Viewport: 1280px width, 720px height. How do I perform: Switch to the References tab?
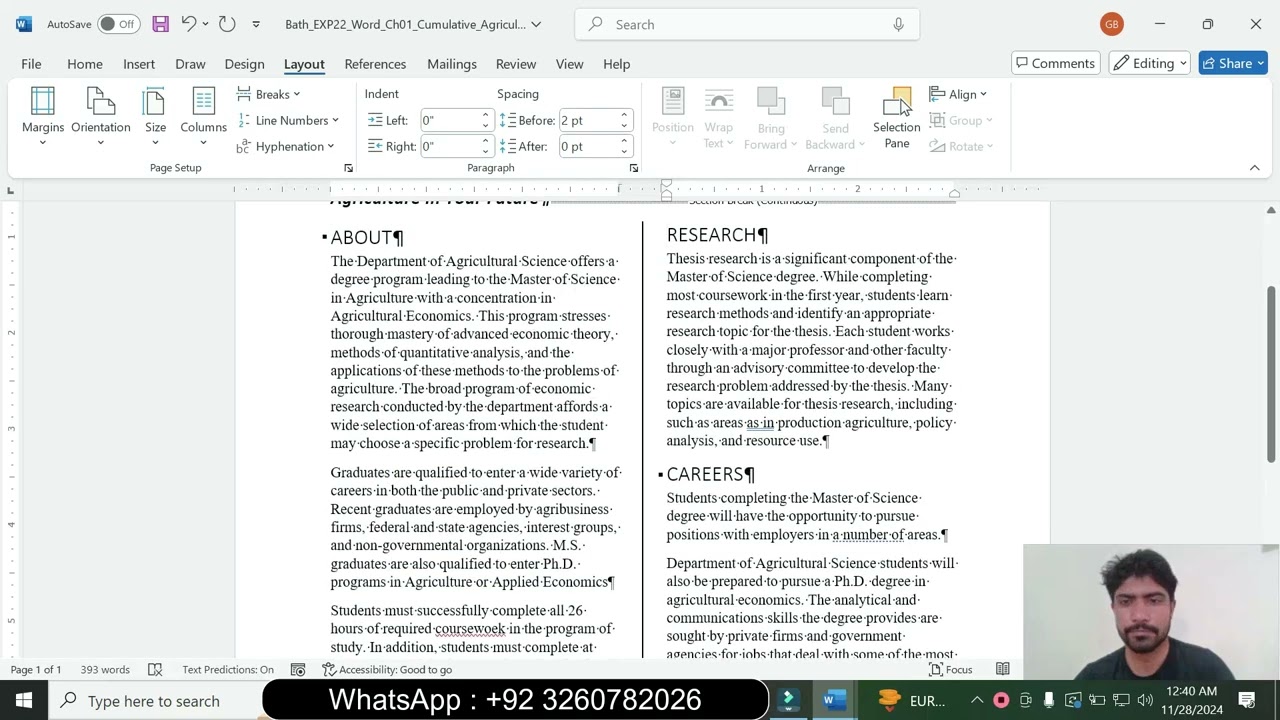(x=375, y=64)
